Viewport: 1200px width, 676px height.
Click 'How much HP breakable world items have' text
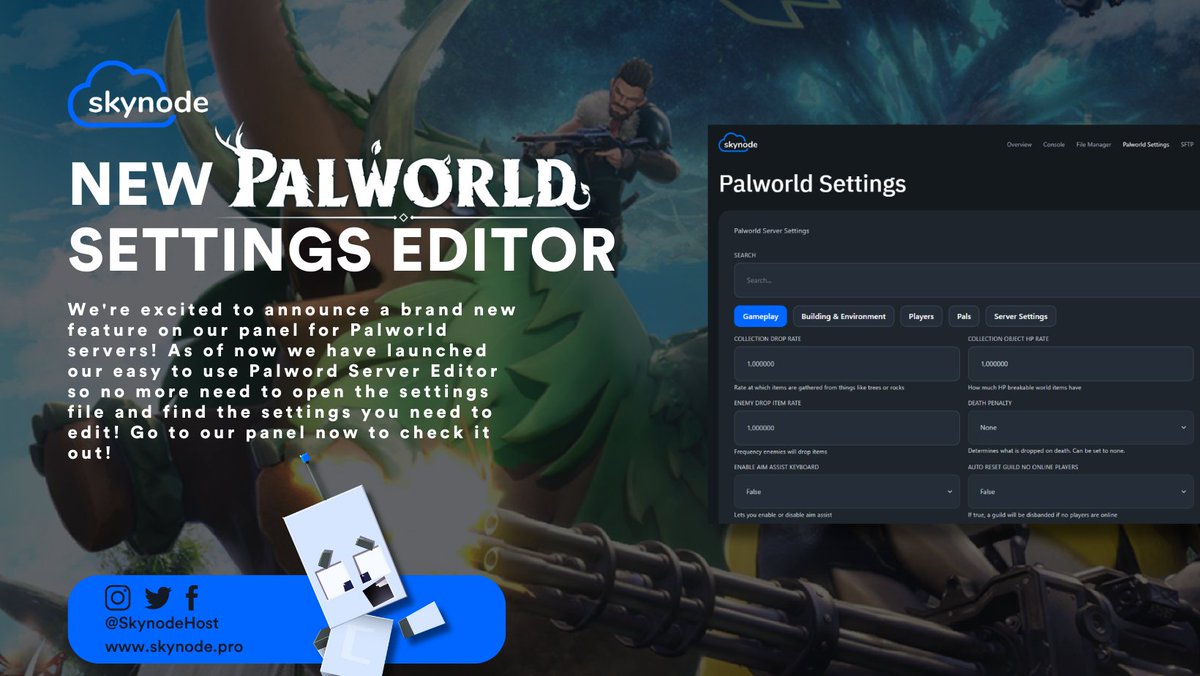coord(1024,387)
